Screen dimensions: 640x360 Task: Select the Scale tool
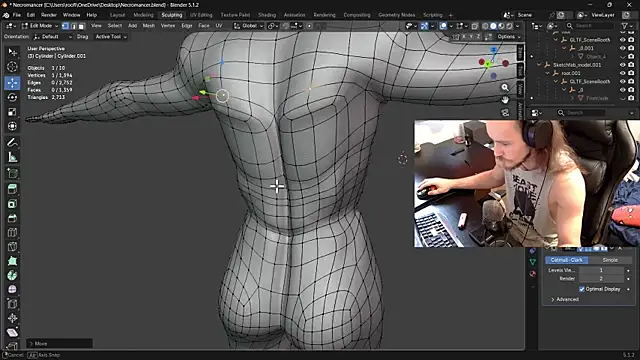tap(12, 112)
